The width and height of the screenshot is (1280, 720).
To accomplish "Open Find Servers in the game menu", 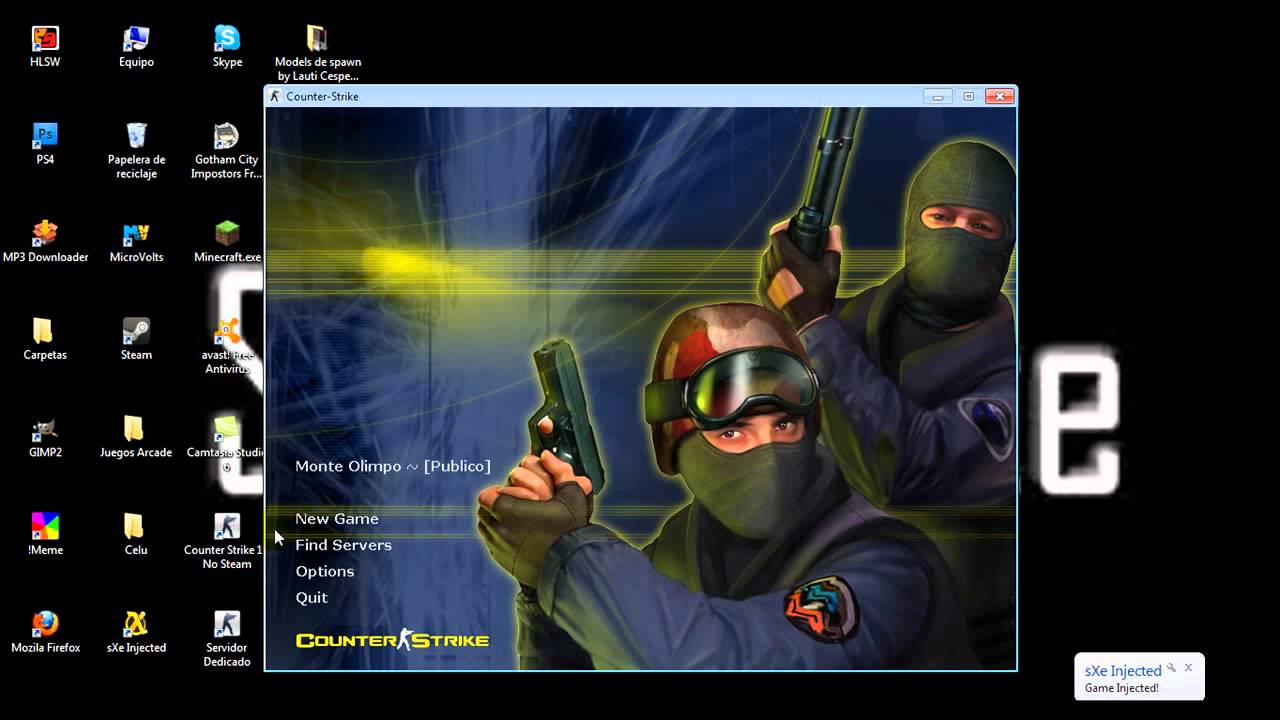I will (343, 545).
